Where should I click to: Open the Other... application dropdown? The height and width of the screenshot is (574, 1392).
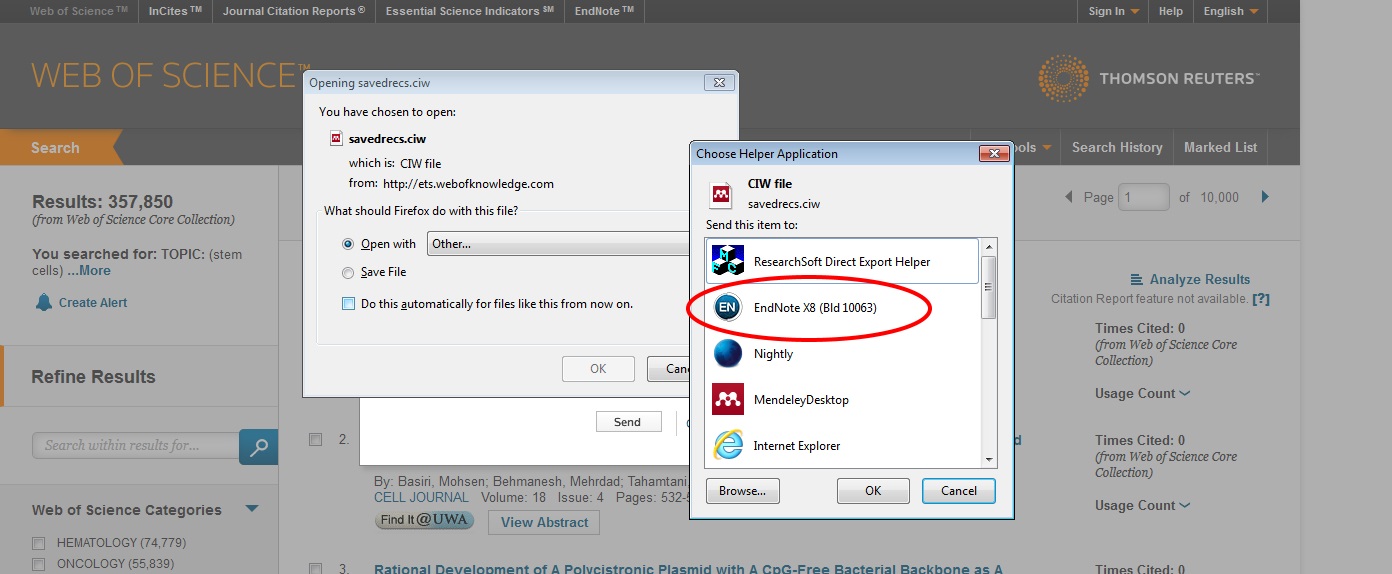click(558, 244)
